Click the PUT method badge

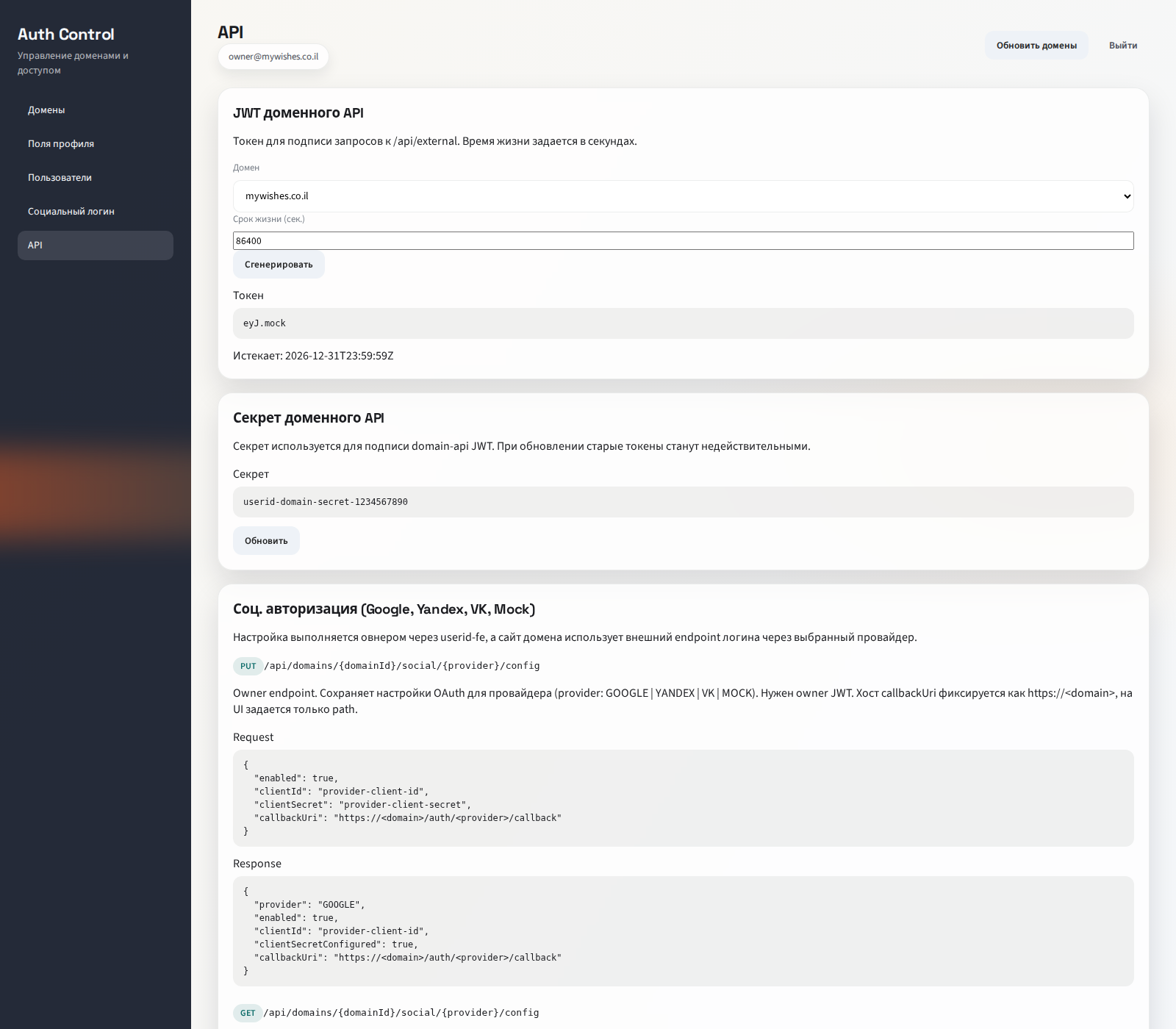click(x=248, y=666)
